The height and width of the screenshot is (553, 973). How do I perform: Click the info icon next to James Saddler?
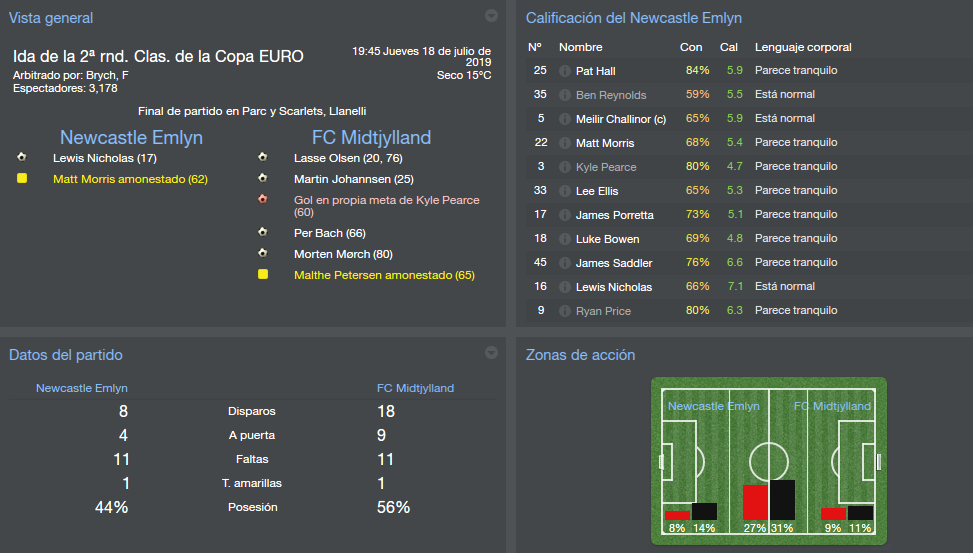565,263
